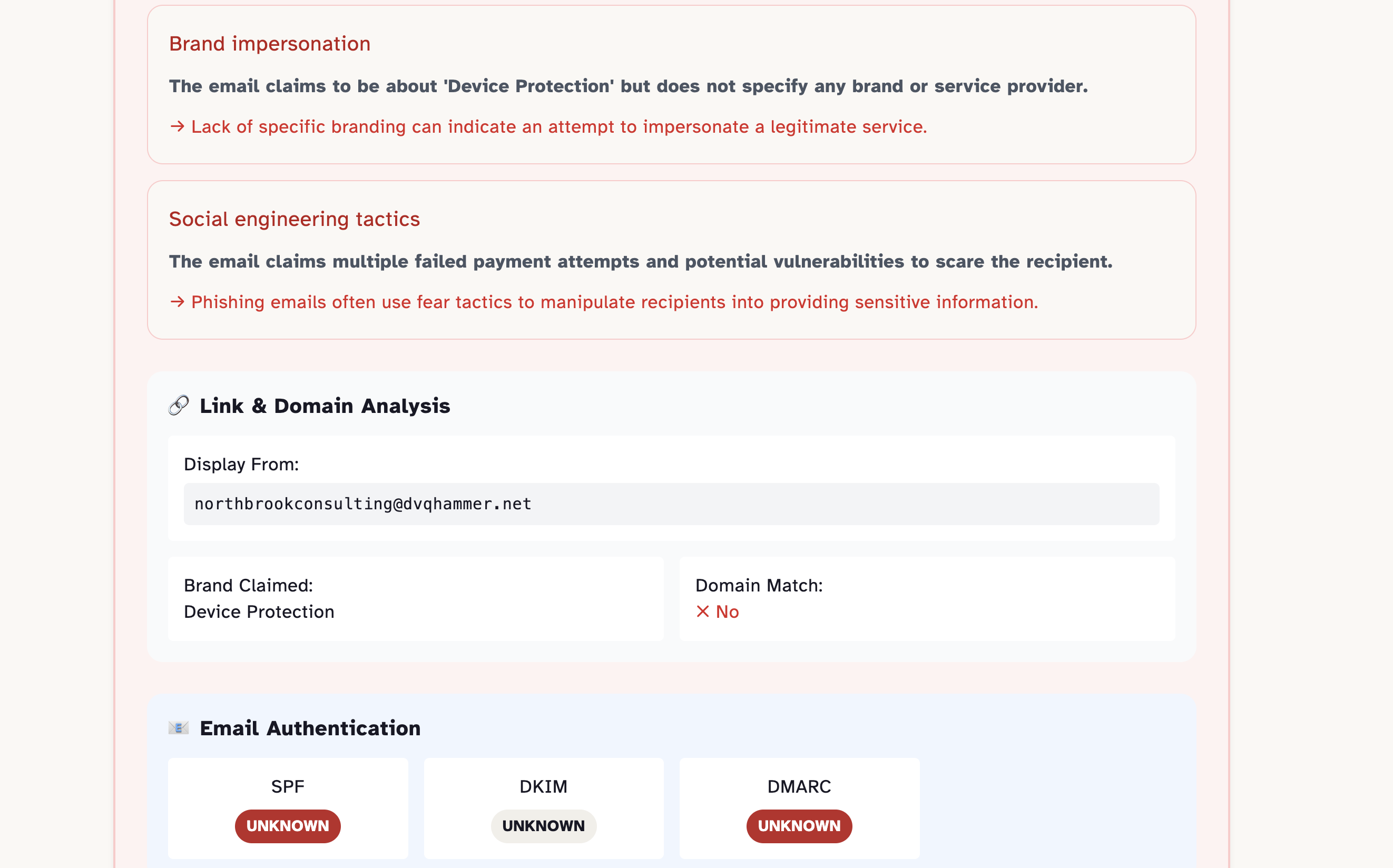The width and height of the screenshot is (1393, 868).
Task: Click the Brand impersonation heading
Action: [269, 44]
